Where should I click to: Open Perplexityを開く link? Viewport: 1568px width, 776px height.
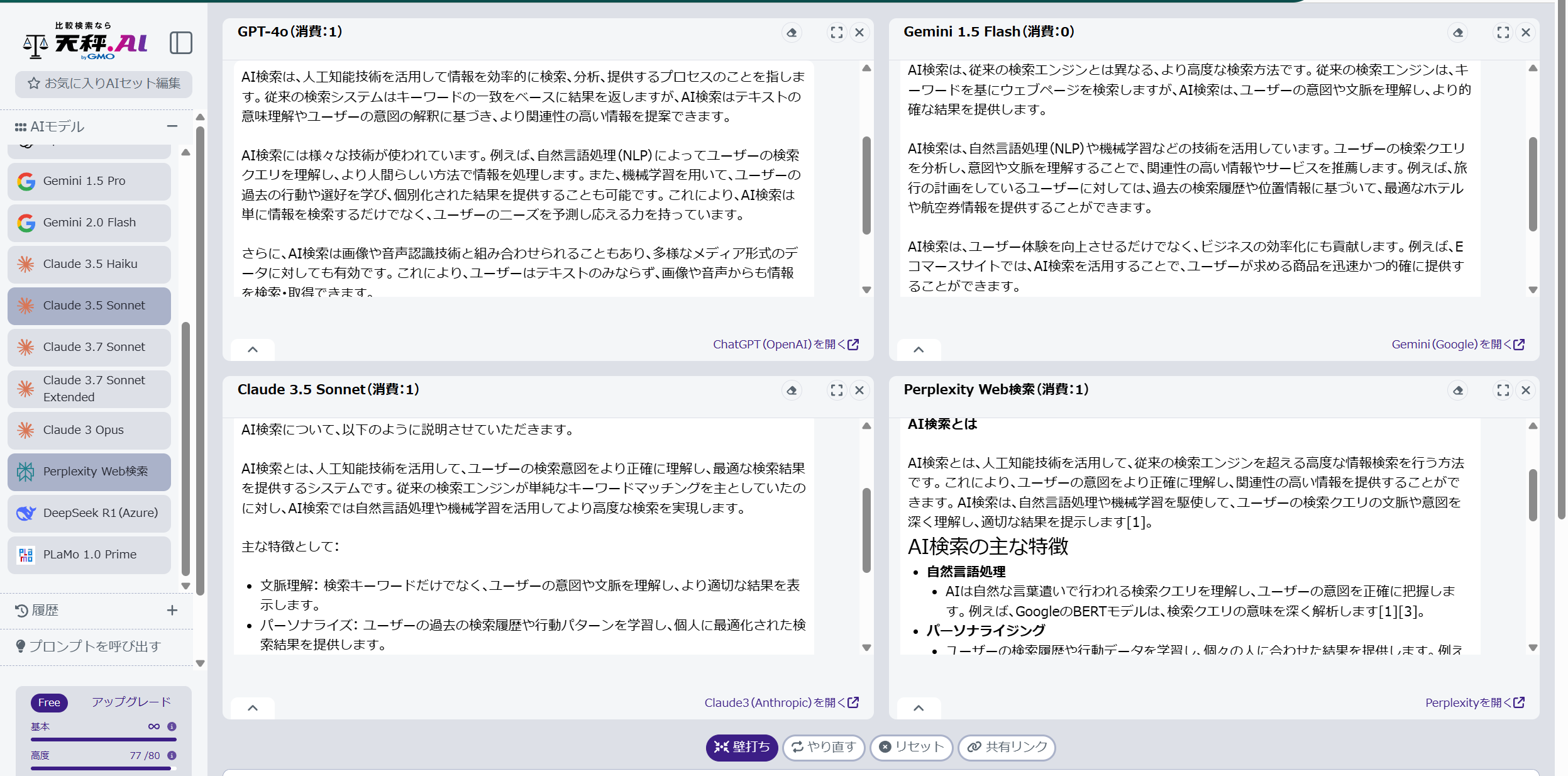1474,703
